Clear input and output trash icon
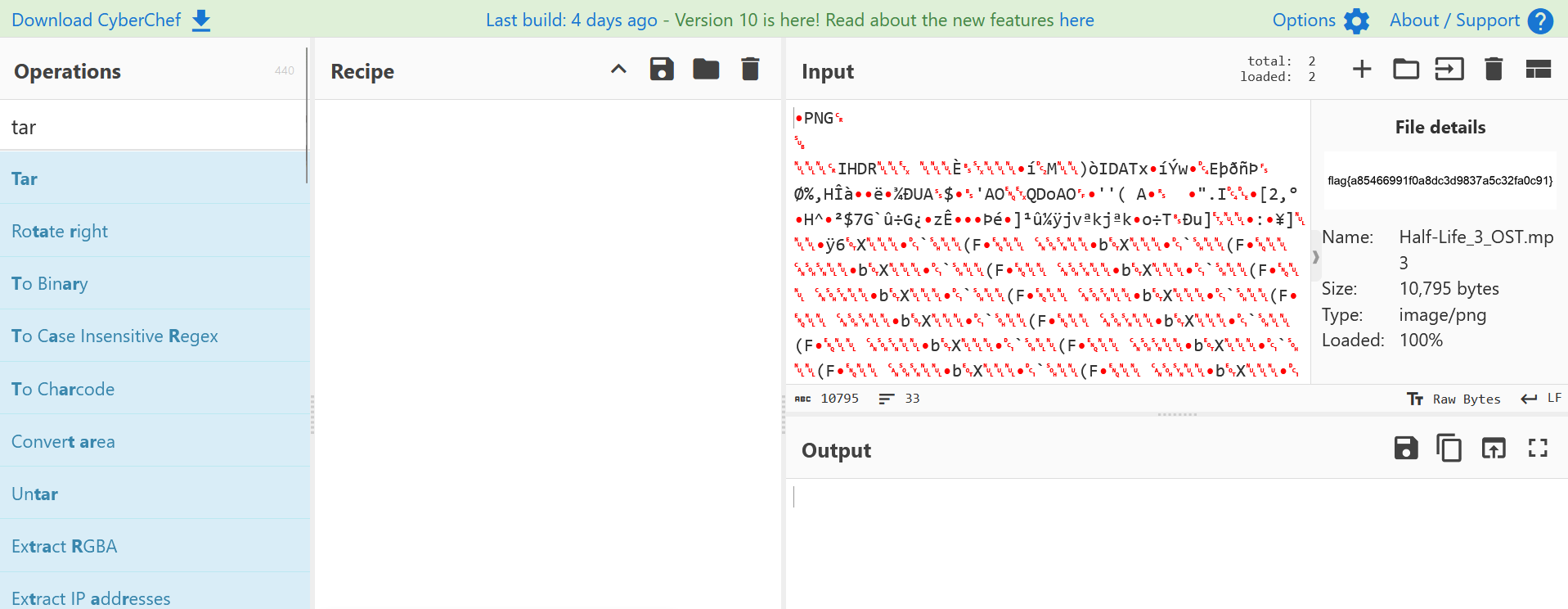The image size is (1568, 609). pyautogui.click(x=1494, y=70)
